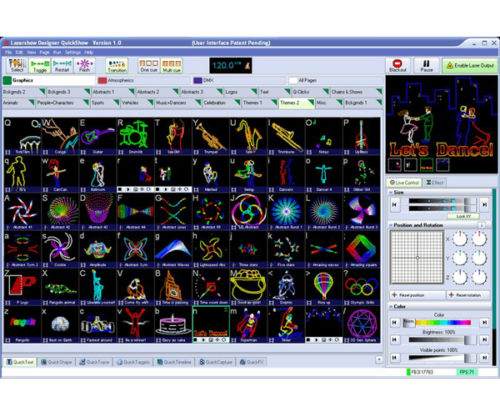Screen dimensions: 500x417
Task: Switch to Multi cue mode
Action: [x=172, y=65]
